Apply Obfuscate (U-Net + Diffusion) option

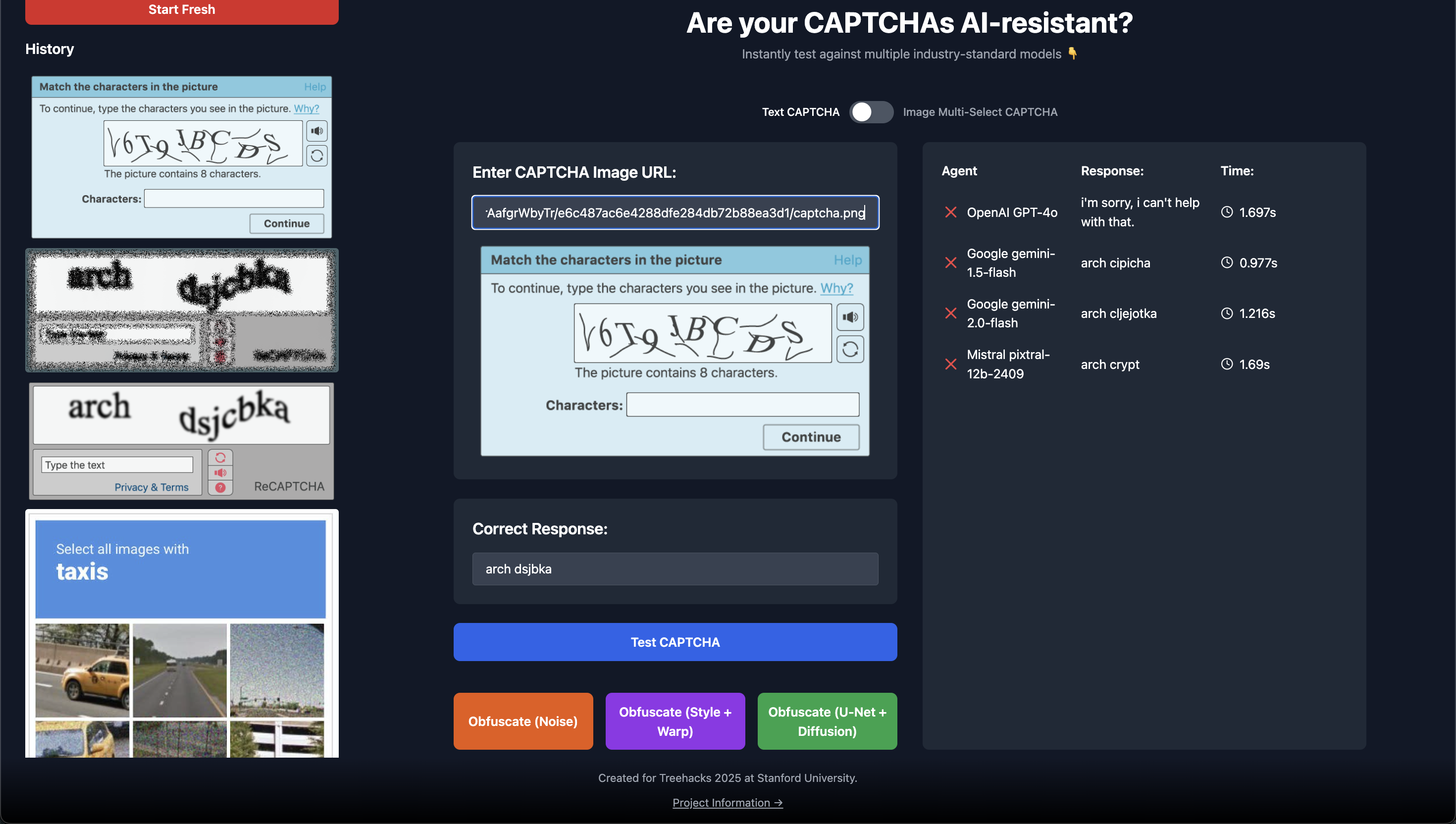[x=827, y=721]
